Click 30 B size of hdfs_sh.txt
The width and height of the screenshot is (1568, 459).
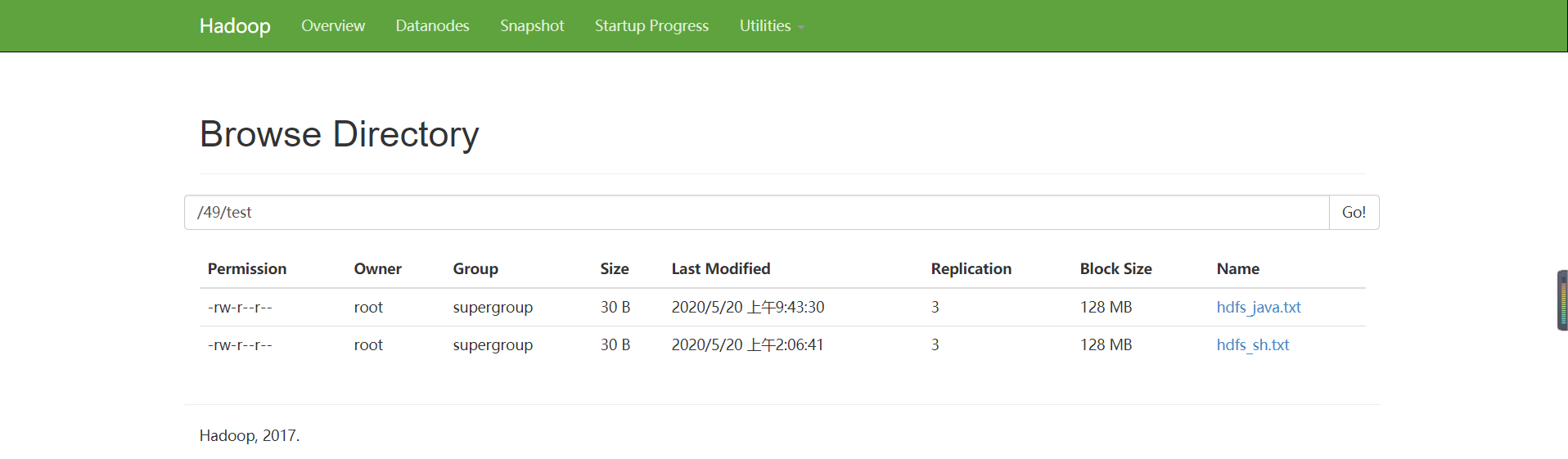(x=615, y=345)
